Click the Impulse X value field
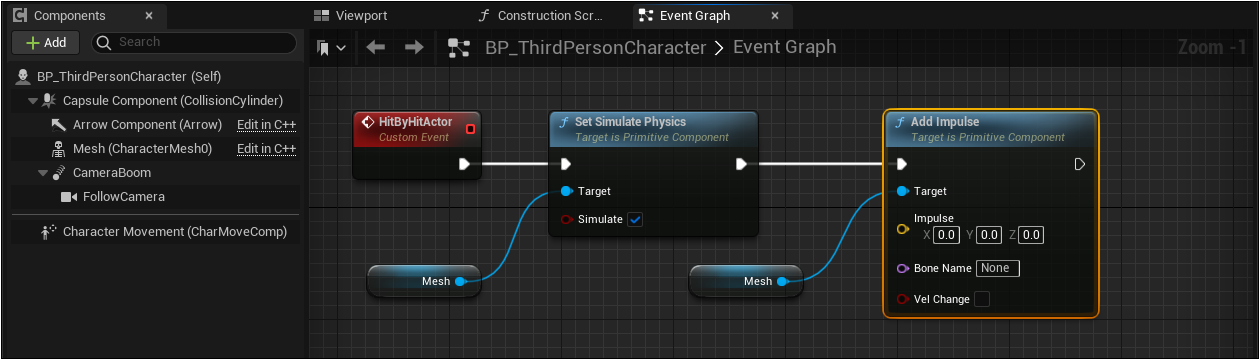The image size is (1260, 360). 947,235
